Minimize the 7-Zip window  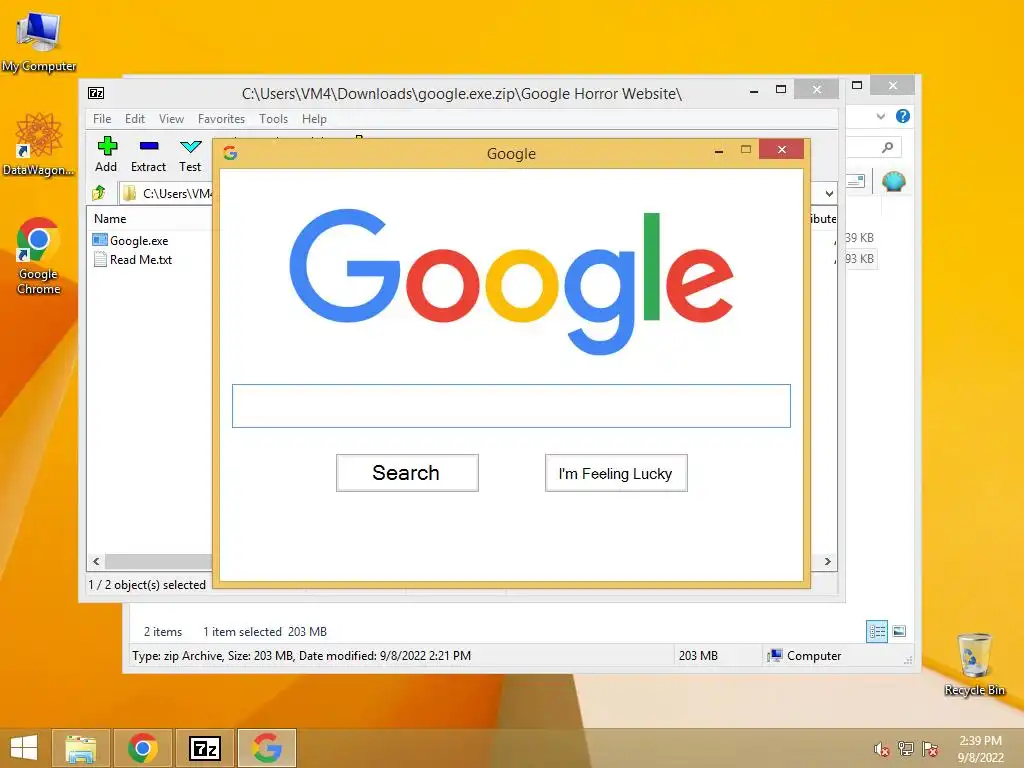pos(754,90)
